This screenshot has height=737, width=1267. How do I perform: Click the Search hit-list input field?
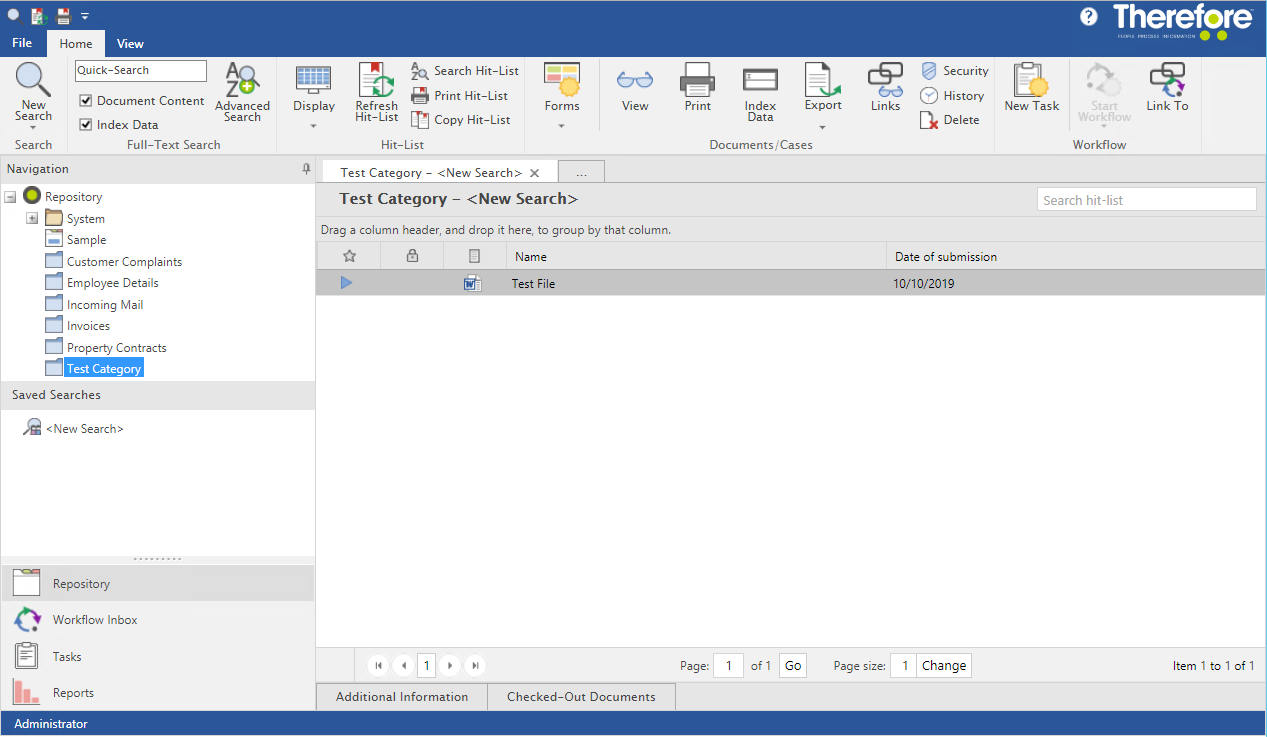pos(1145,198)
